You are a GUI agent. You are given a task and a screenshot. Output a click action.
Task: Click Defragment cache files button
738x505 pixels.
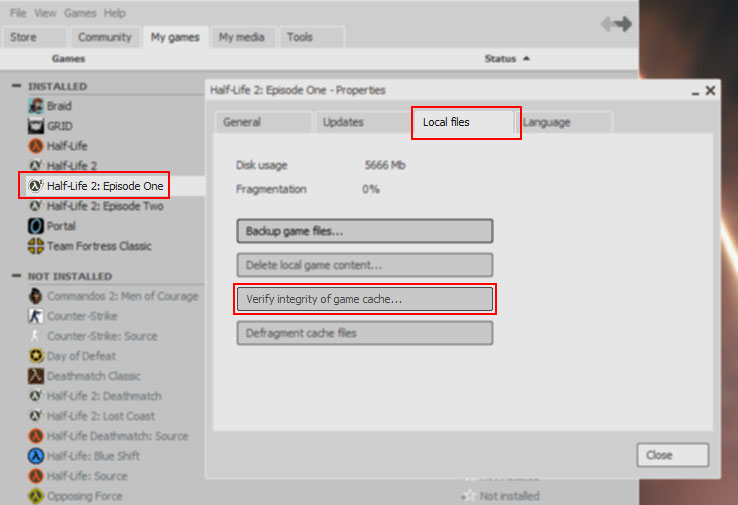365,333
